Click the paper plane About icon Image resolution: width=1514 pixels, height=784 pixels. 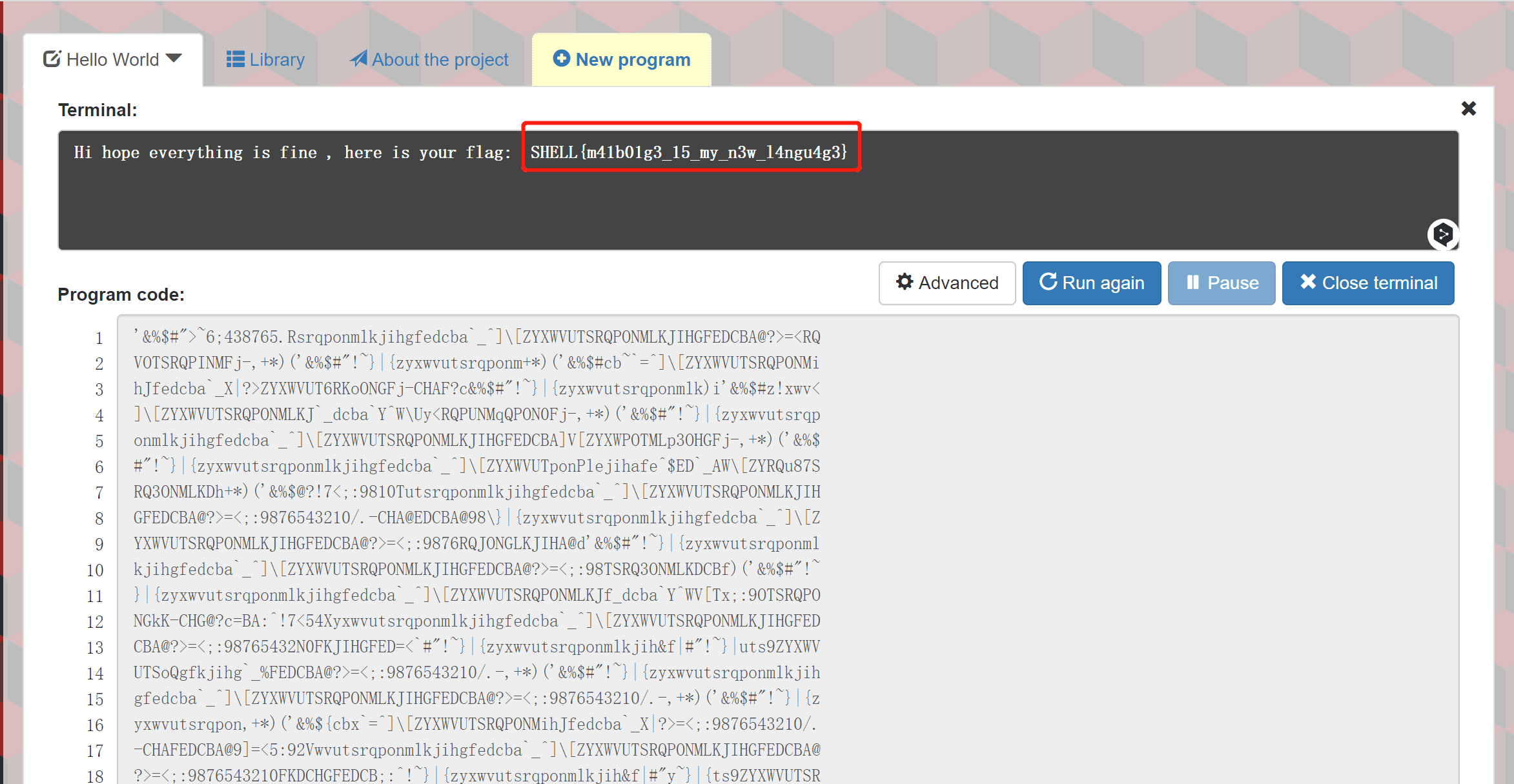[x=358, y=59]
